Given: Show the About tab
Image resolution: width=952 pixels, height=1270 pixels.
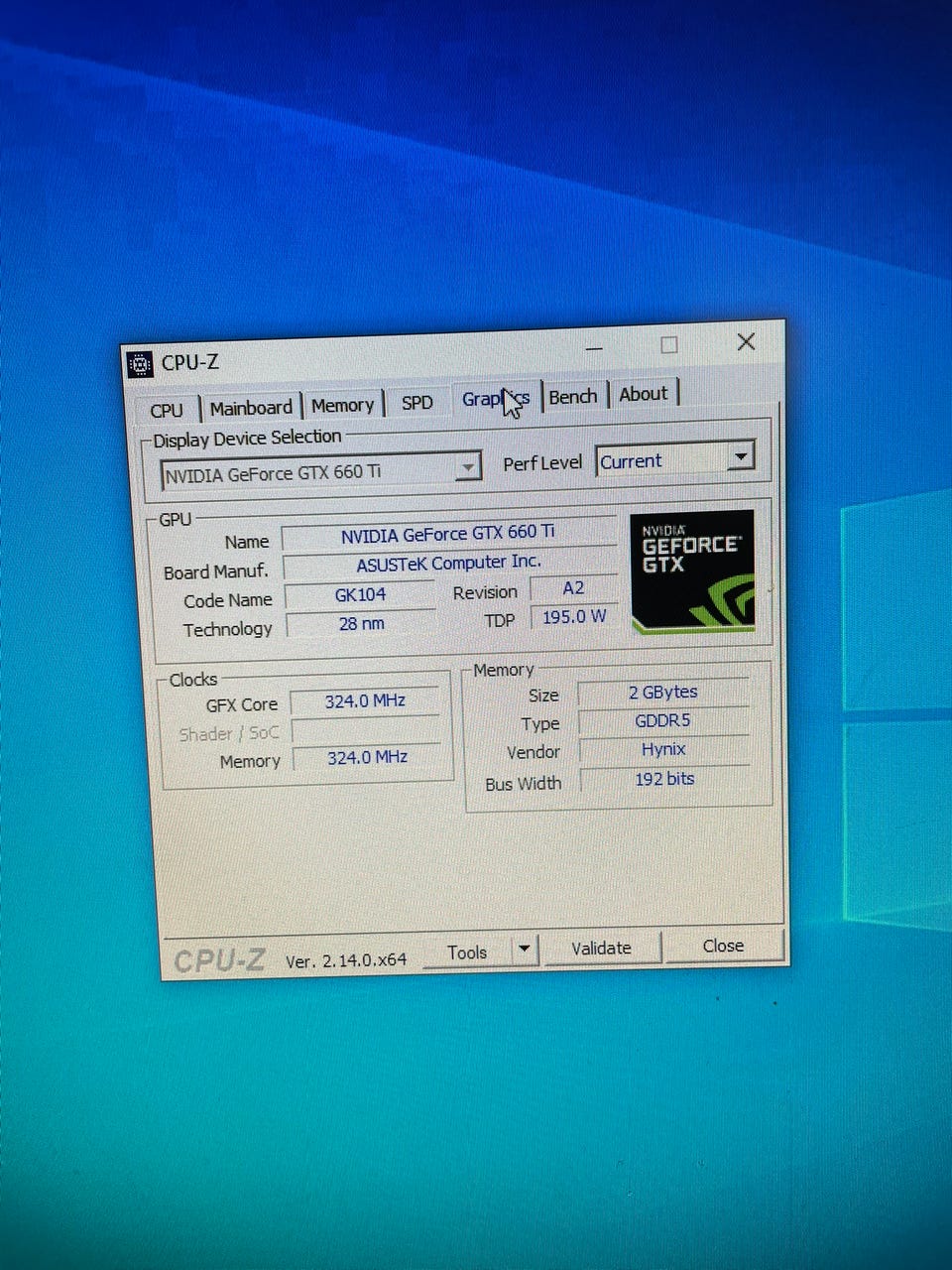Looking at the screenshot, I should pos(644,394).
